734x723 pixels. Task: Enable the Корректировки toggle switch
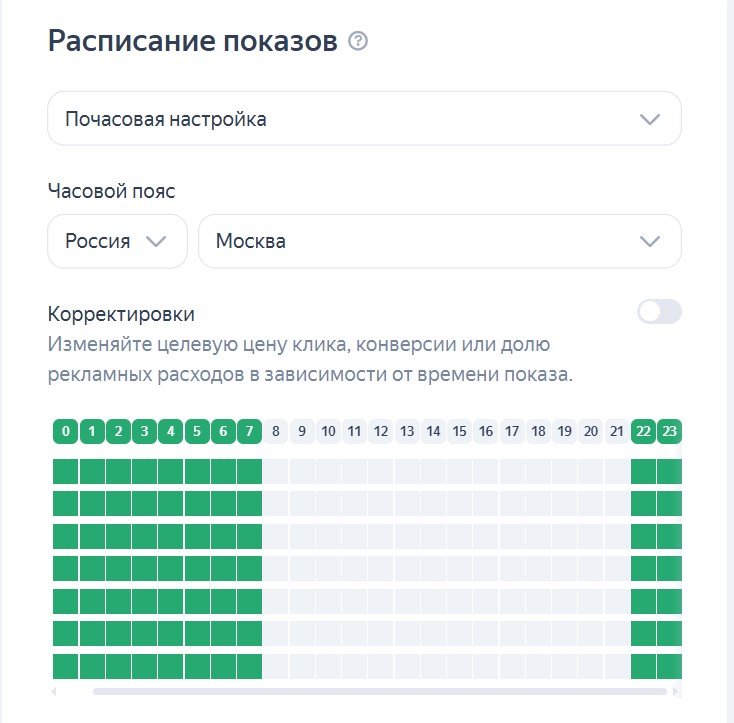pos(659,312)
